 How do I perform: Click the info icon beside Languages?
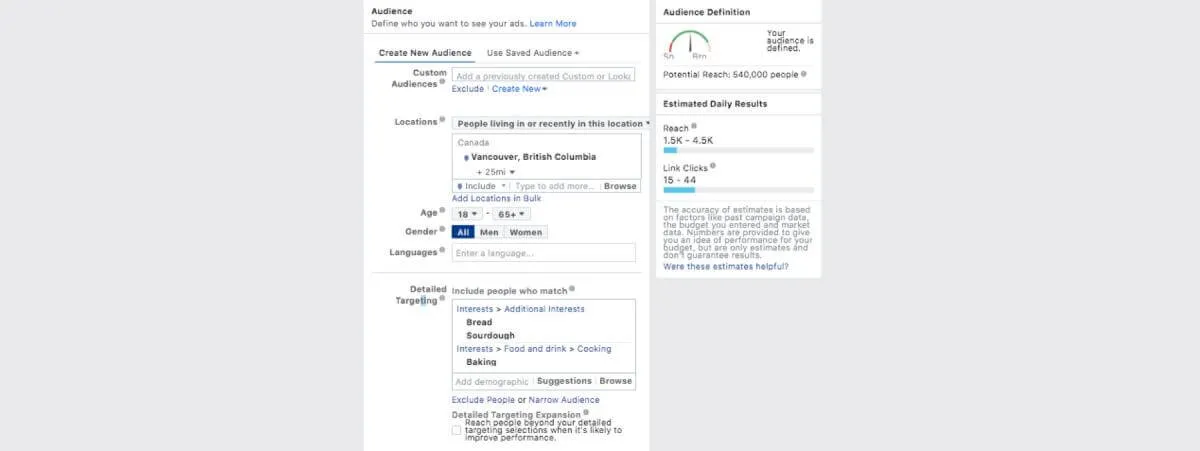tap(443, 252)
